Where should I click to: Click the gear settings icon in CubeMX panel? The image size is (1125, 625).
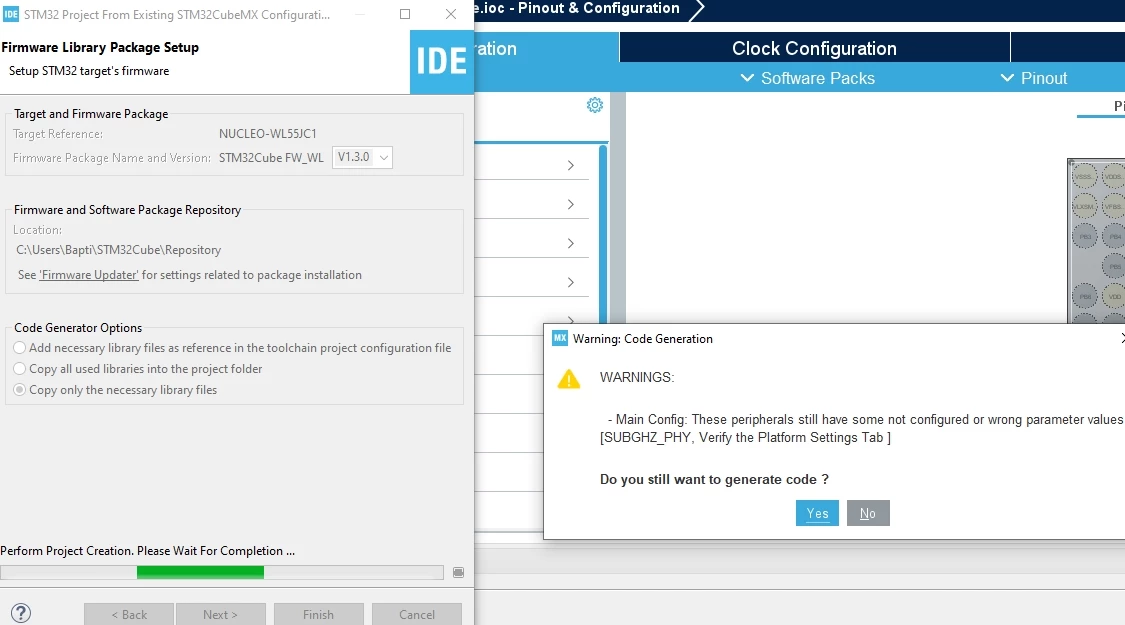(595, 105)
